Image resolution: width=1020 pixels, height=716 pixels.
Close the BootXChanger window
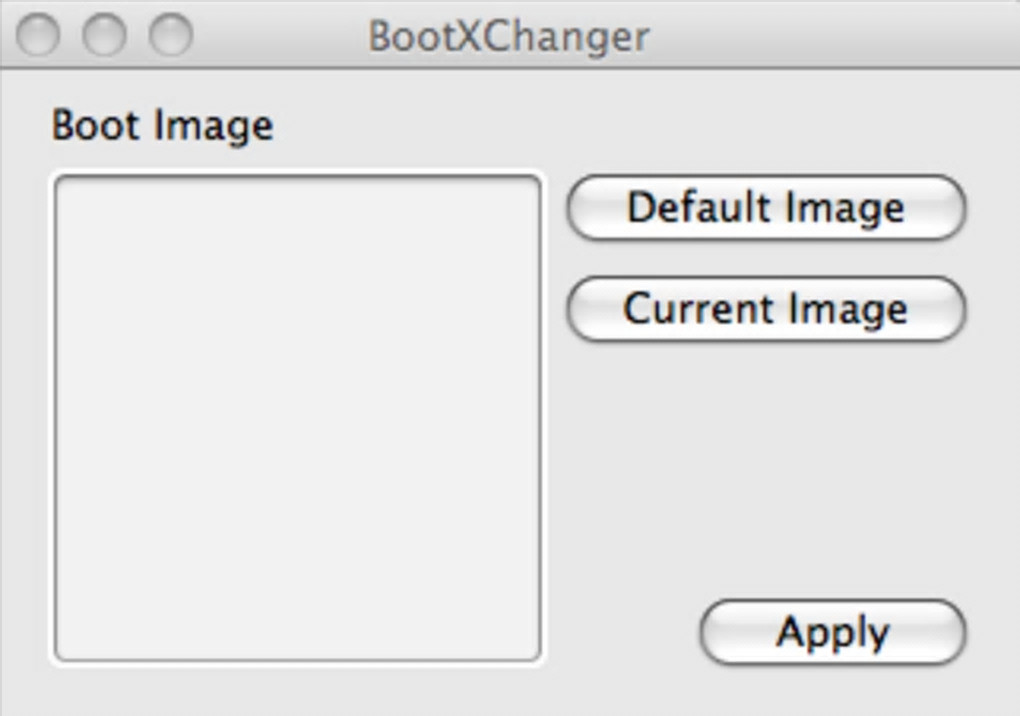click(x=40, y=36)
